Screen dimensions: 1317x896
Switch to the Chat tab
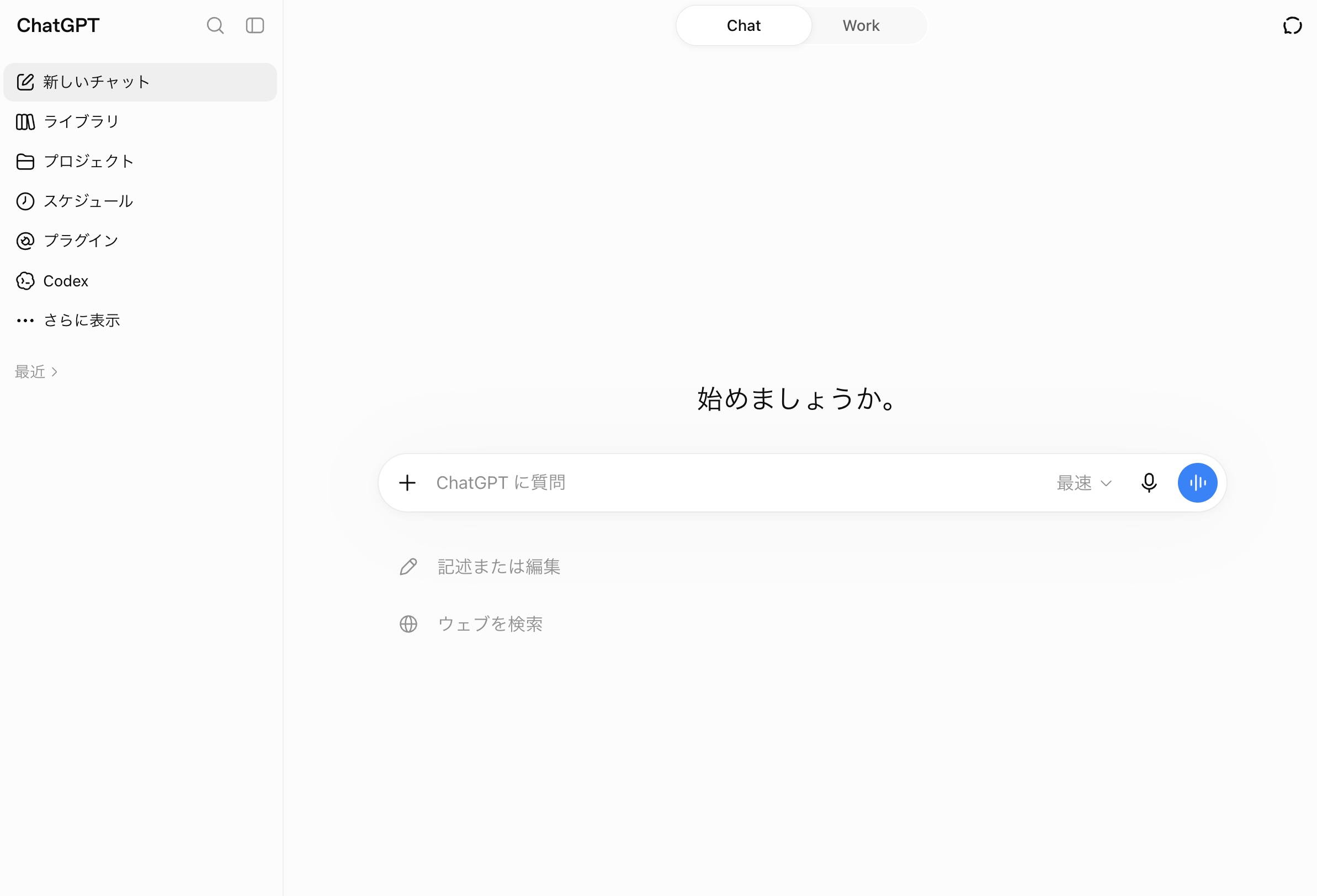pos(744,25)
